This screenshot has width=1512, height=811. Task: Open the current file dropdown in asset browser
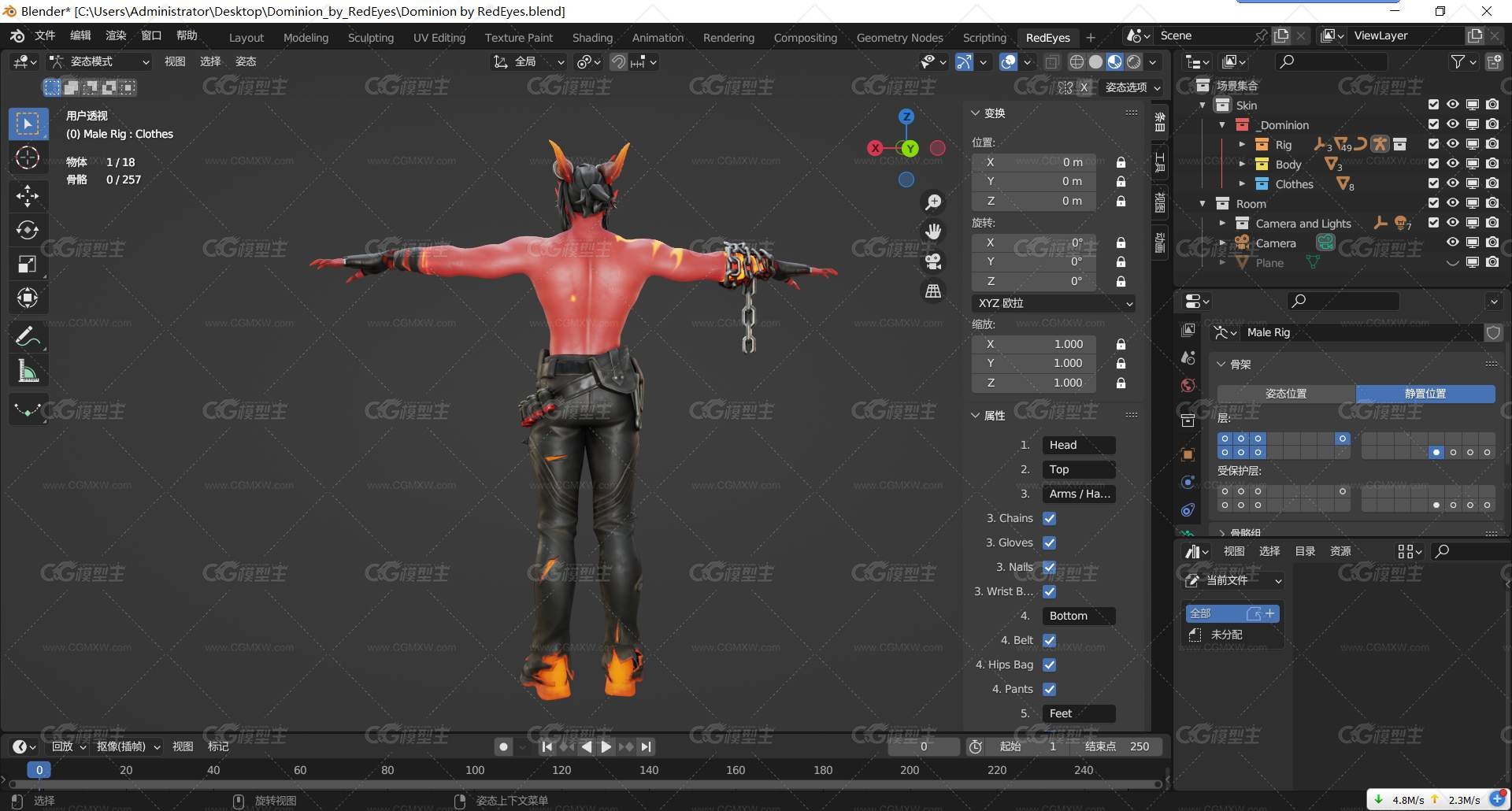(x=1234, y=580)
